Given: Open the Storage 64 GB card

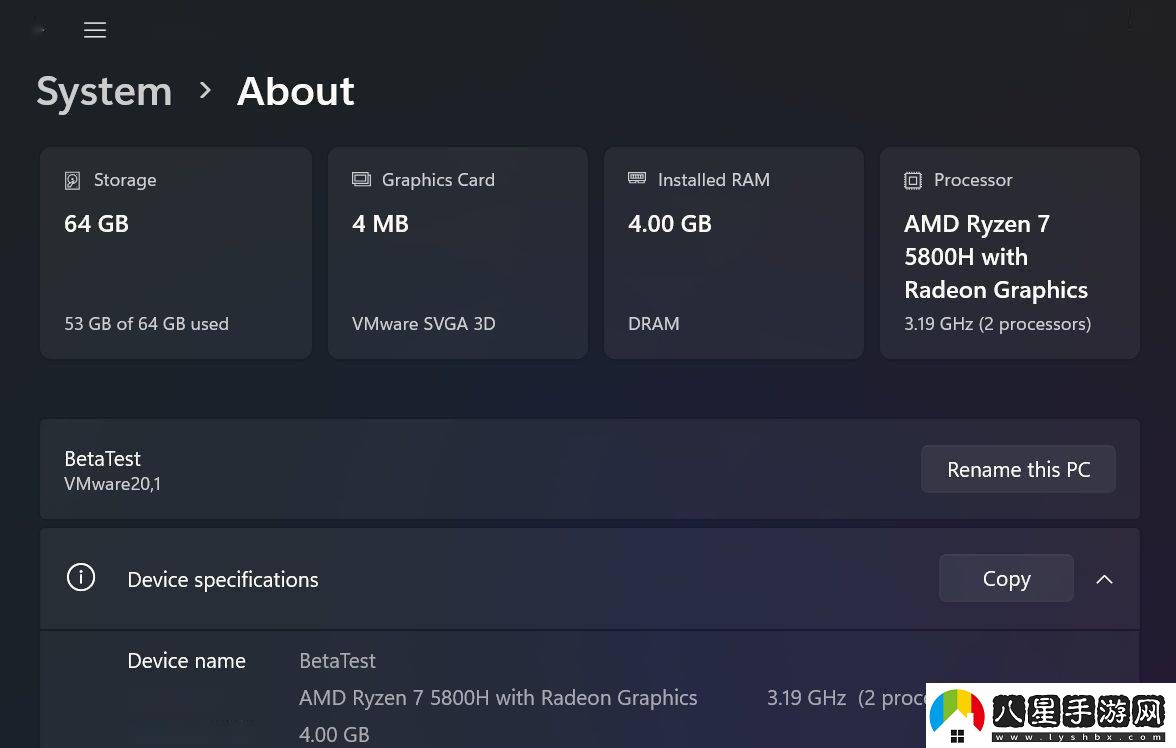Looking at the screenshot, I should (x=176, y=253).
